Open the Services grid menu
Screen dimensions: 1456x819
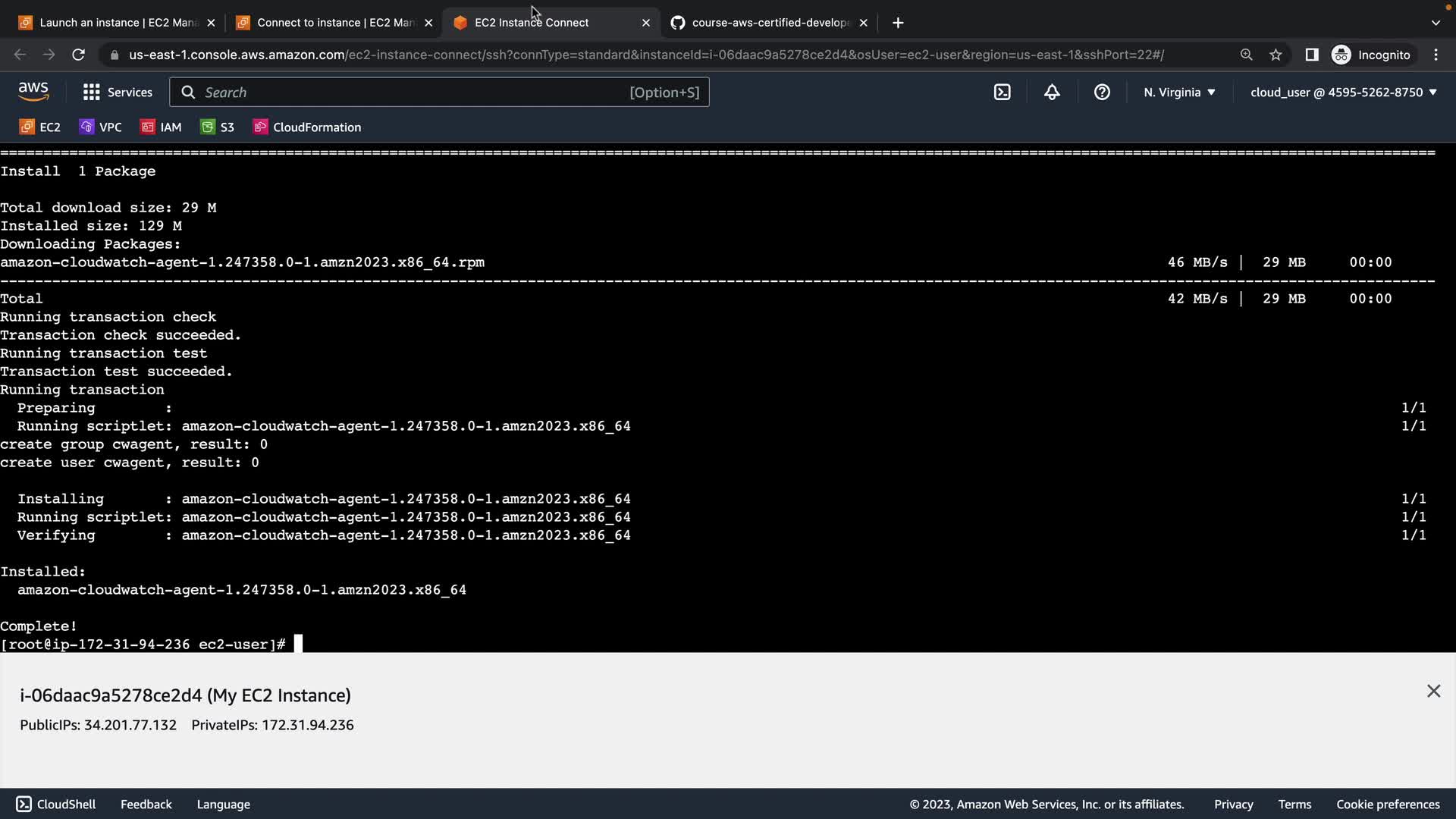pyautogui.click(x=118, y=92)
